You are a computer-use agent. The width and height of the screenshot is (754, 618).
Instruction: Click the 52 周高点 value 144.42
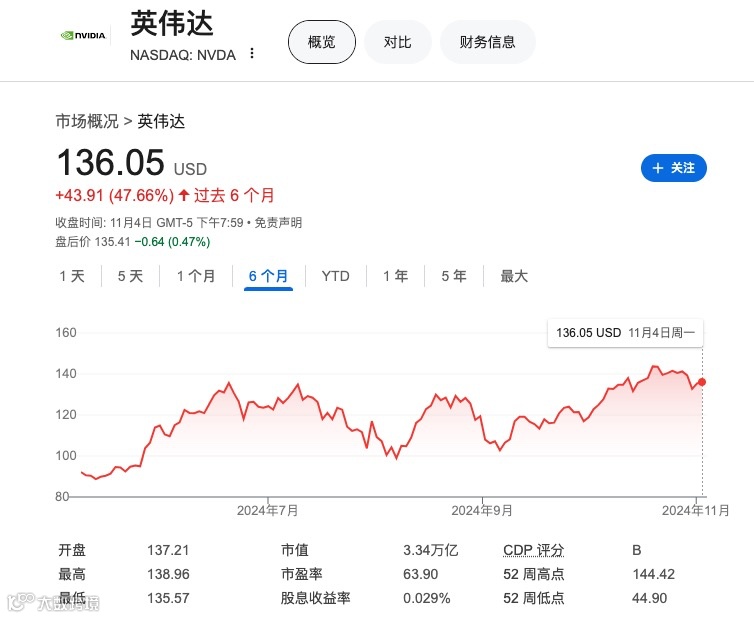[653, 574]
